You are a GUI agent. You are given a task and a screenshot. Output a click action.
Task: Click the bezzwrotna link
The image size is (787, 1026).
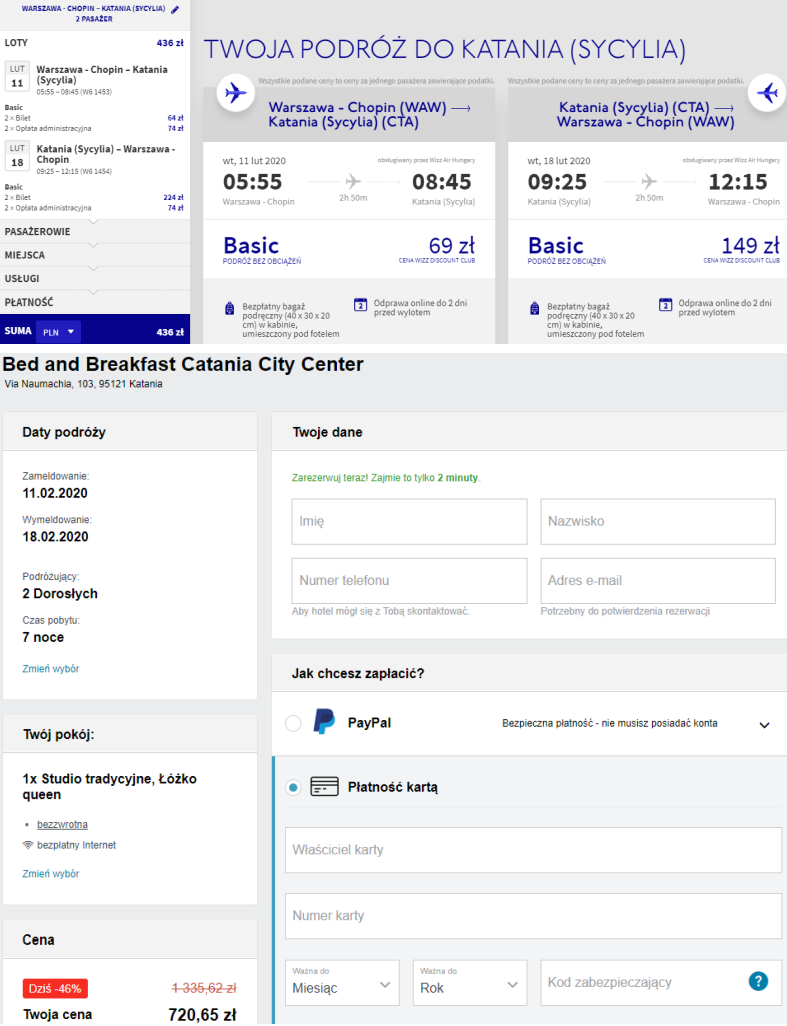62,824
